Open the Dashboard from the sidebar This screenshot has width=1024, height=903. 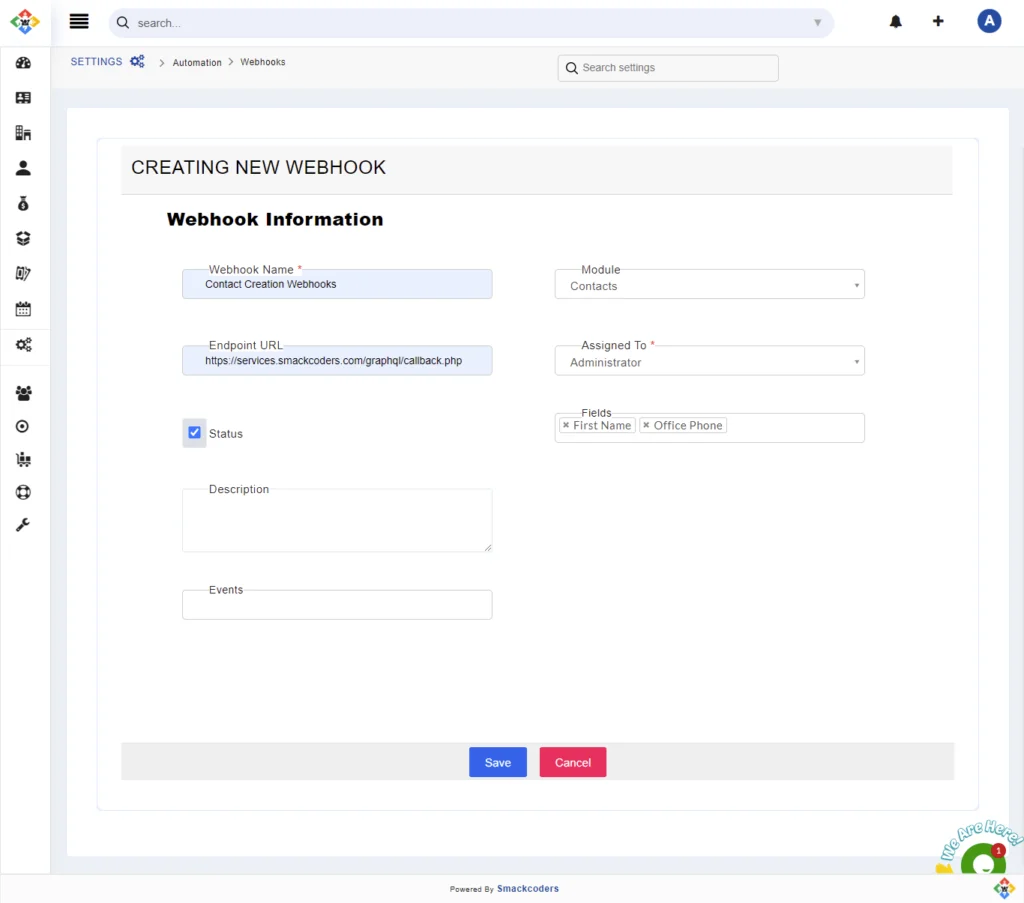coord(24,62)
